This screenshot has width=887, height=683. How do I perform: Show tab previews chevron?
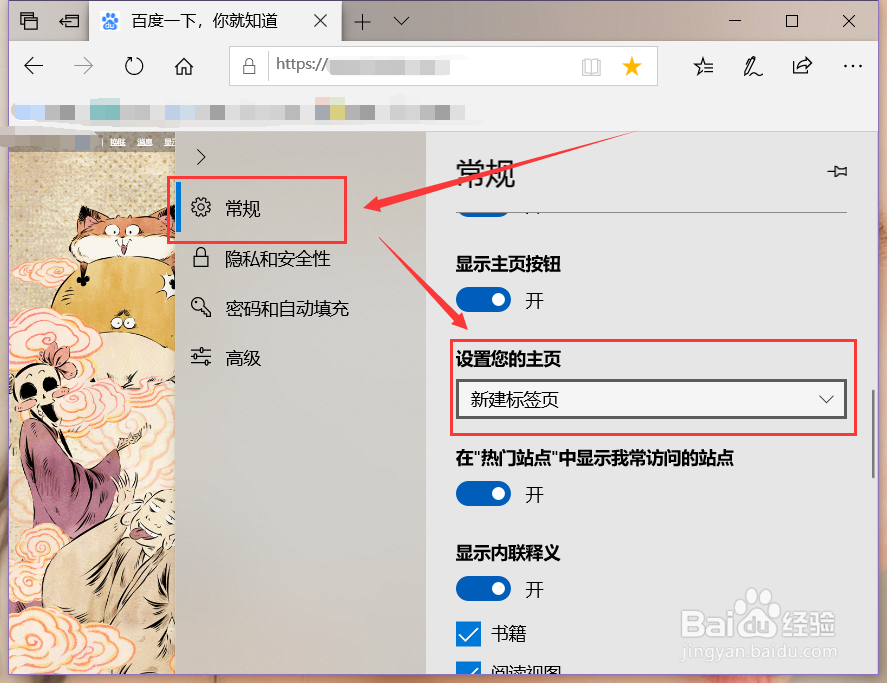[401, 22]
